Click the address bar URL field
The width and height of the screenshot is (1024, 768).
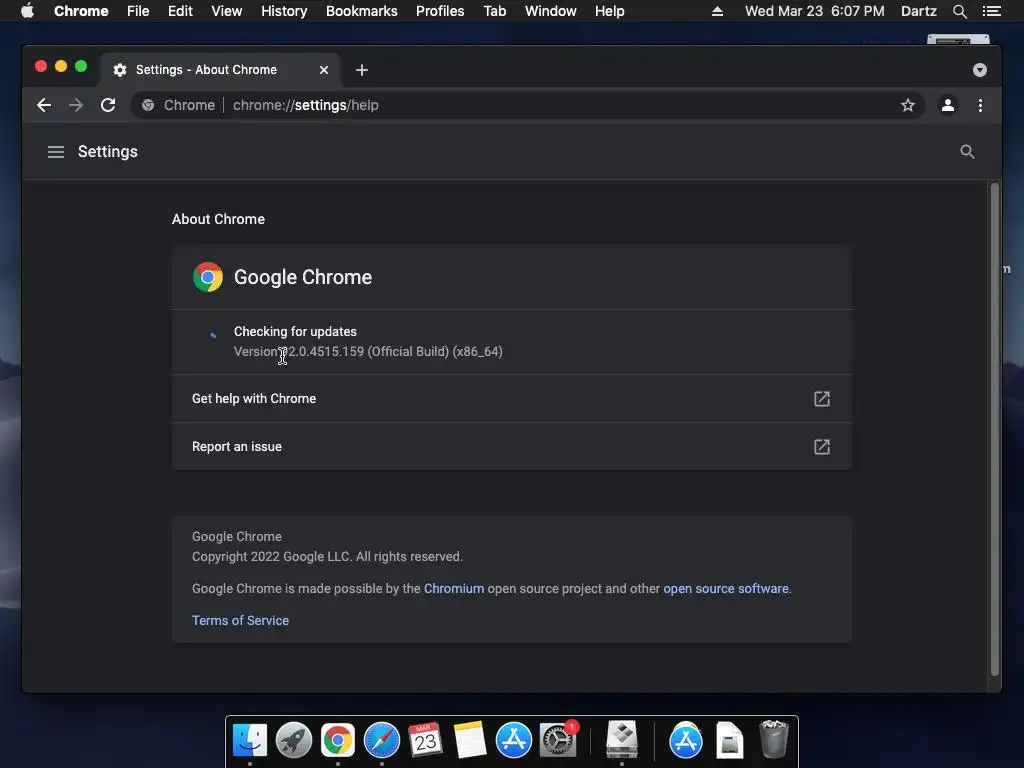point(528,105)
